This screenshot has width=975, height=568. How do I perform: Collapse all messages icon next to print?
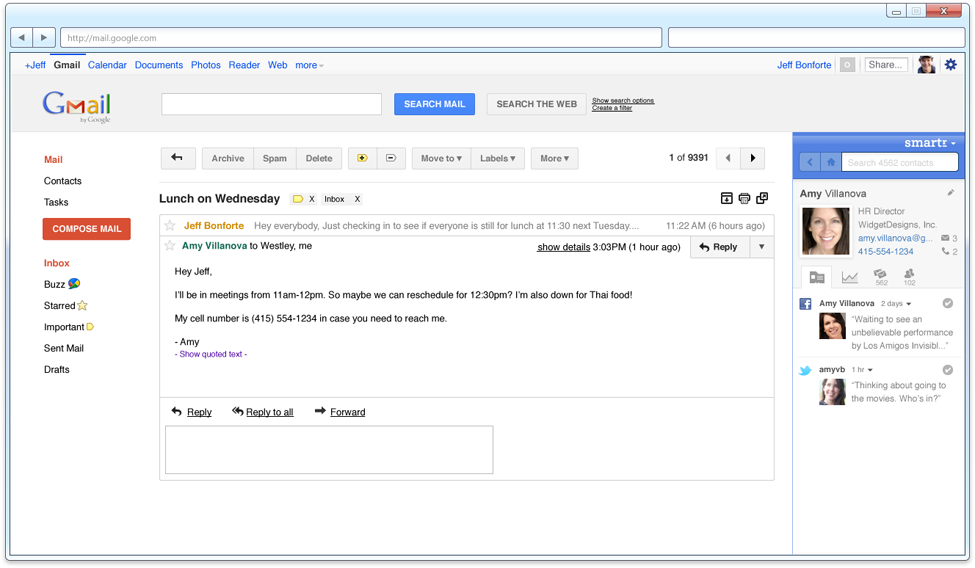point(726,198)
